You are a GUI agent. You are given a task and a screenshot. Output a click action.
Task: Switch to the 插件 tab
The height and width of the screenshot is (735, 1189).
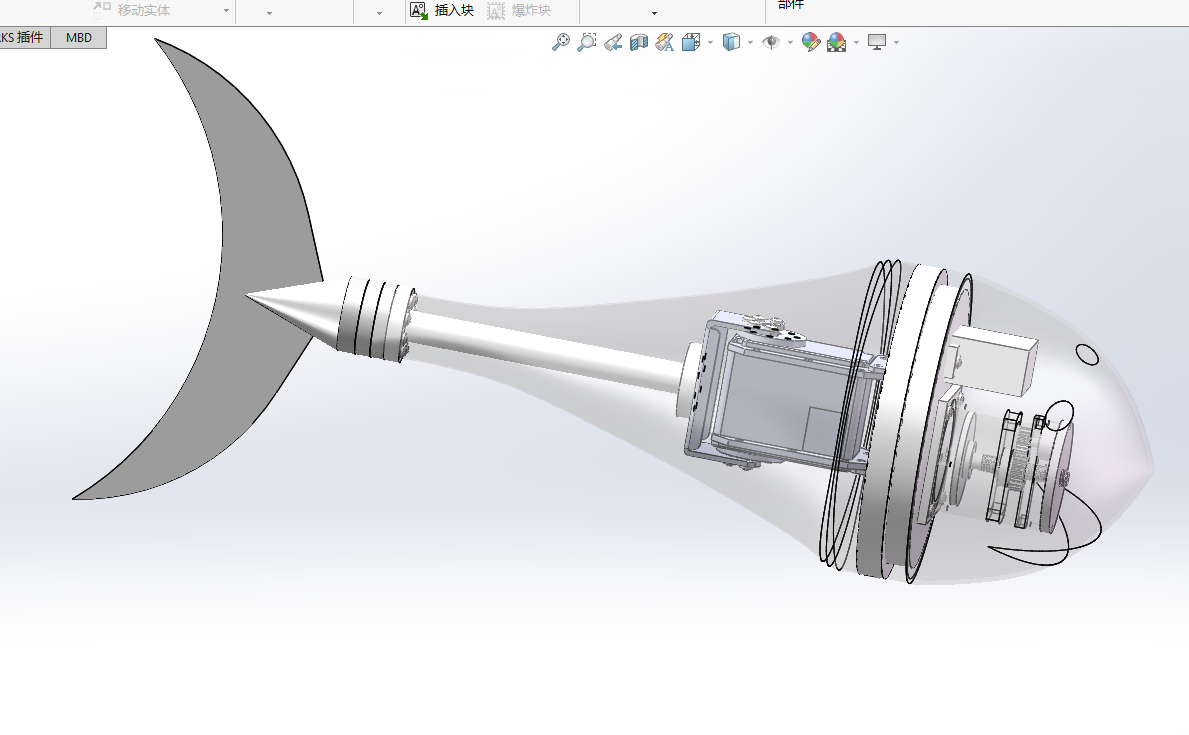click(x=24, y=37)
